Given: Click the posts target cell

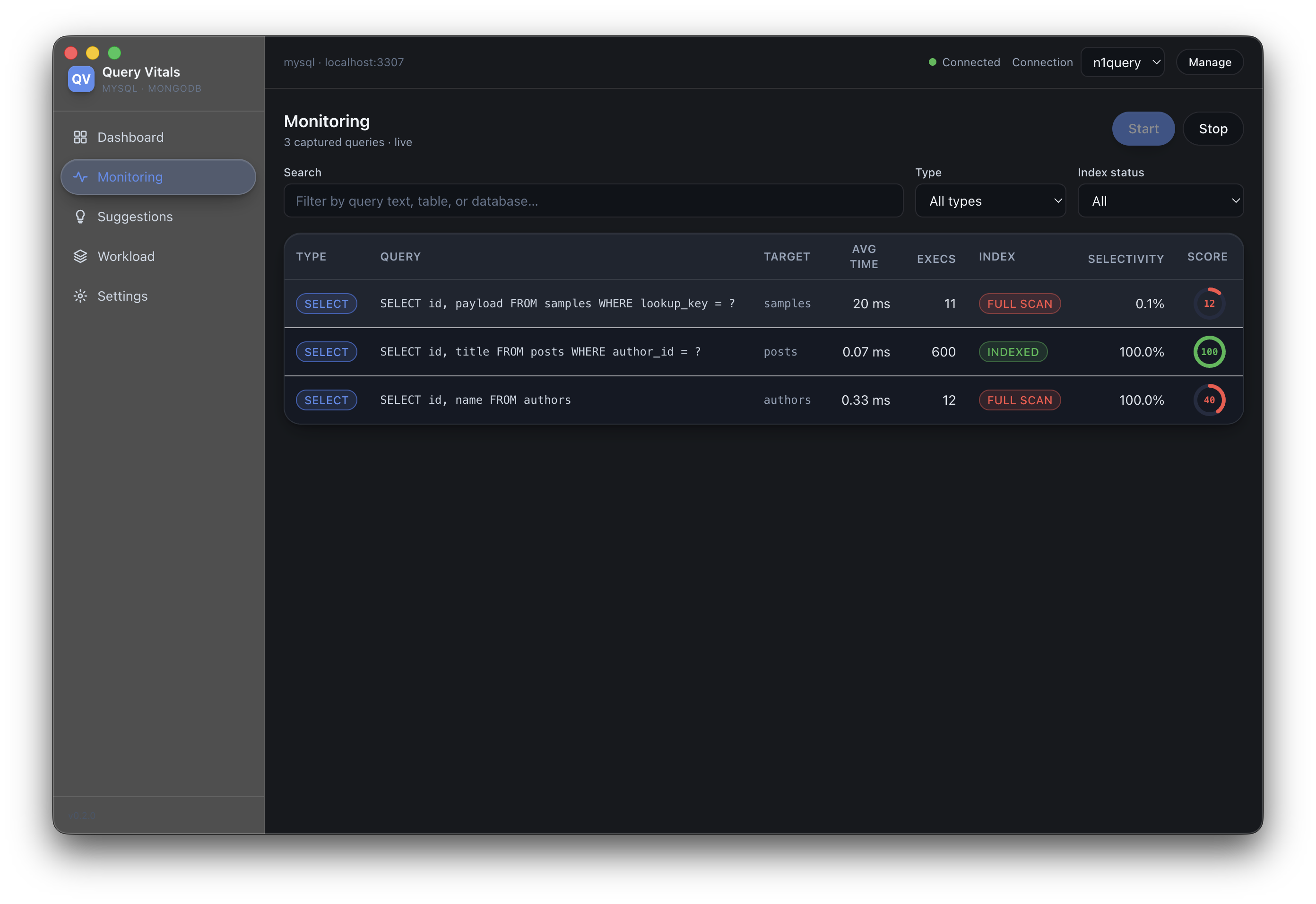Looking at the screenshot, I should (x=780, y=352).
